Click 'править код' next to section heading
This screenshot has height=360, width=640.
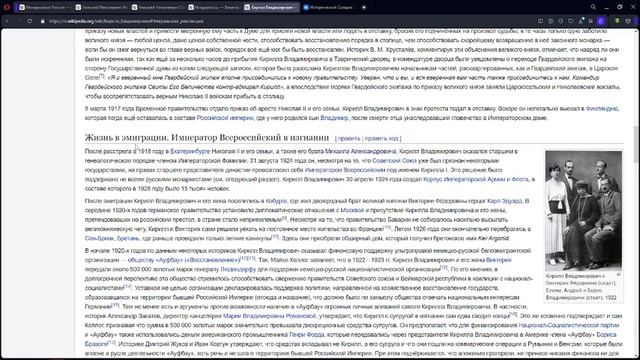pos(381,139)
